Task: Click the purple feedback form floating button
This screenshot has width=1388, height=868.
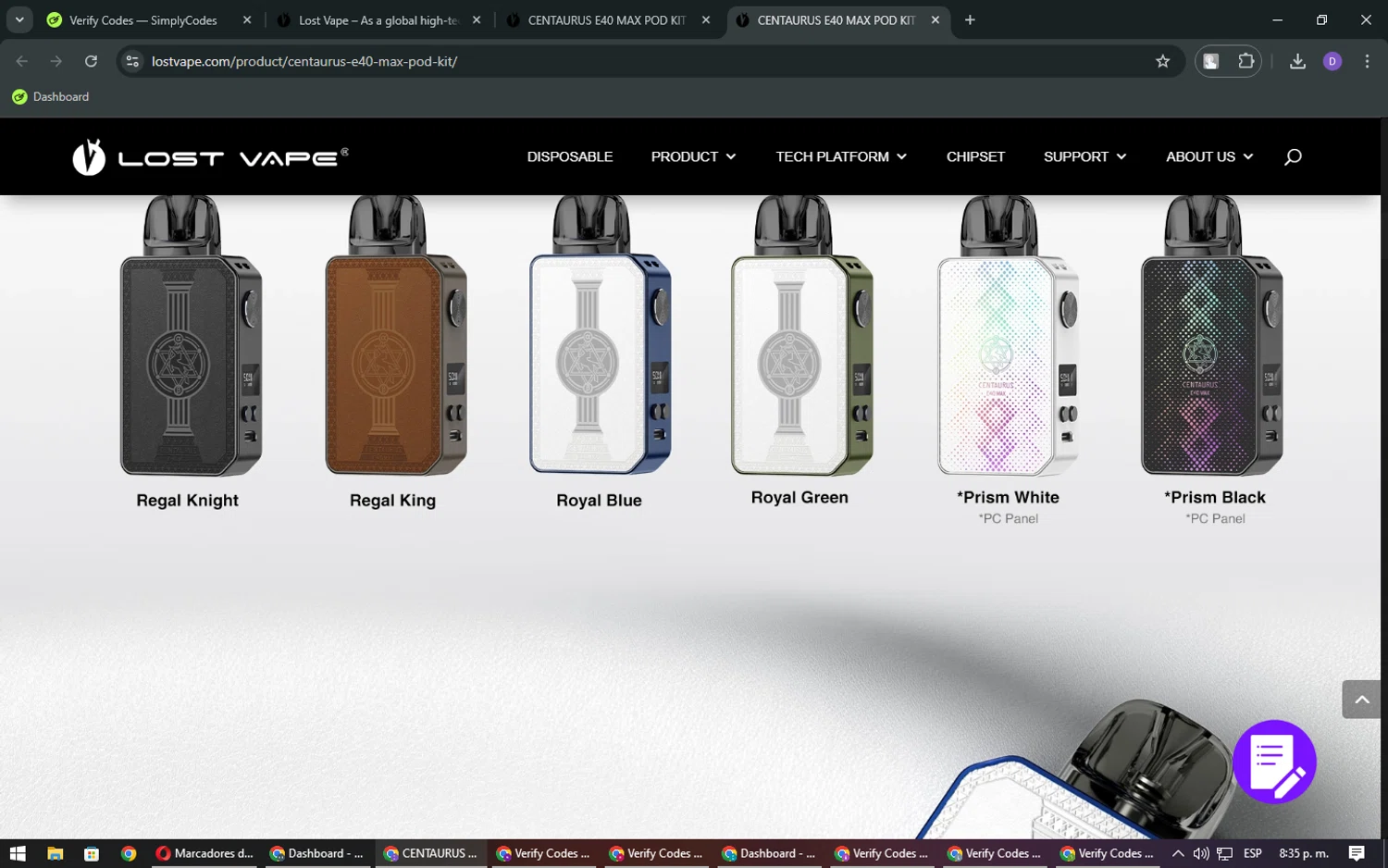Action: click(x=1274, y=762)
